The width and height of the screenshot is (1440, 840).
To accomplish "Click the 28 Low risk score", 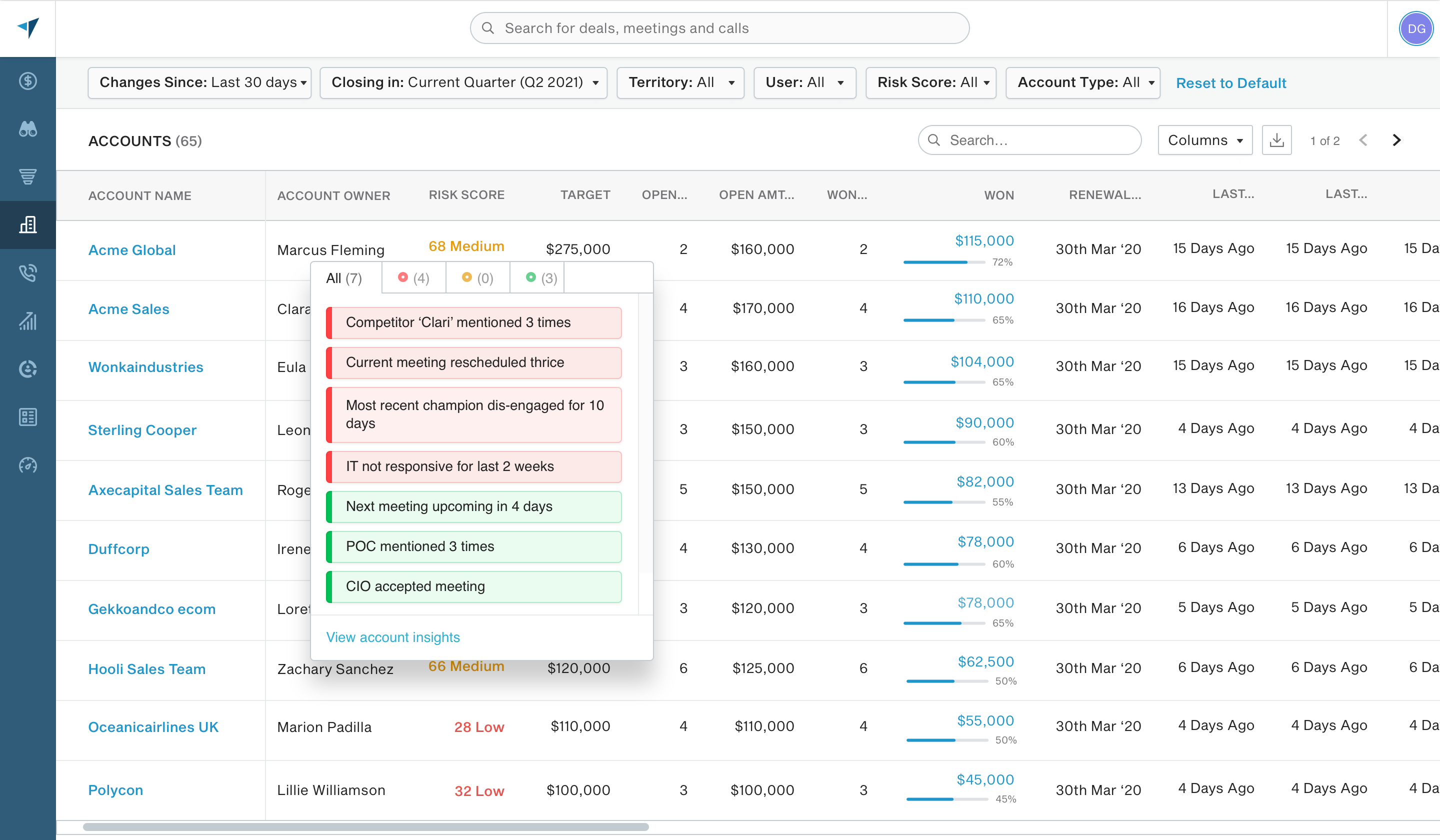I will tap(479, 727).
